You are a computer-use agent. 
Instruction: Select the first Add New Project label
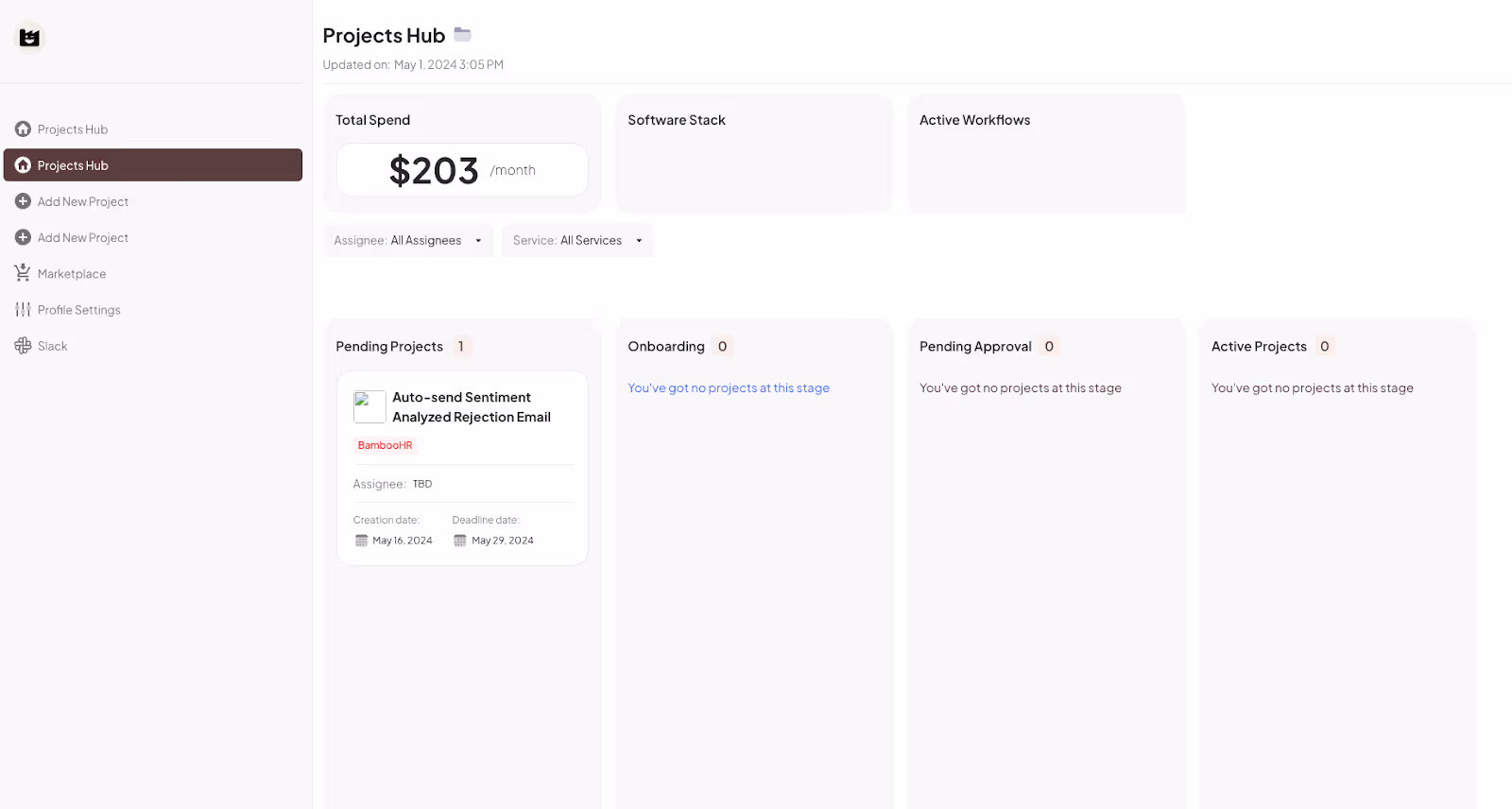click(83, 201)
